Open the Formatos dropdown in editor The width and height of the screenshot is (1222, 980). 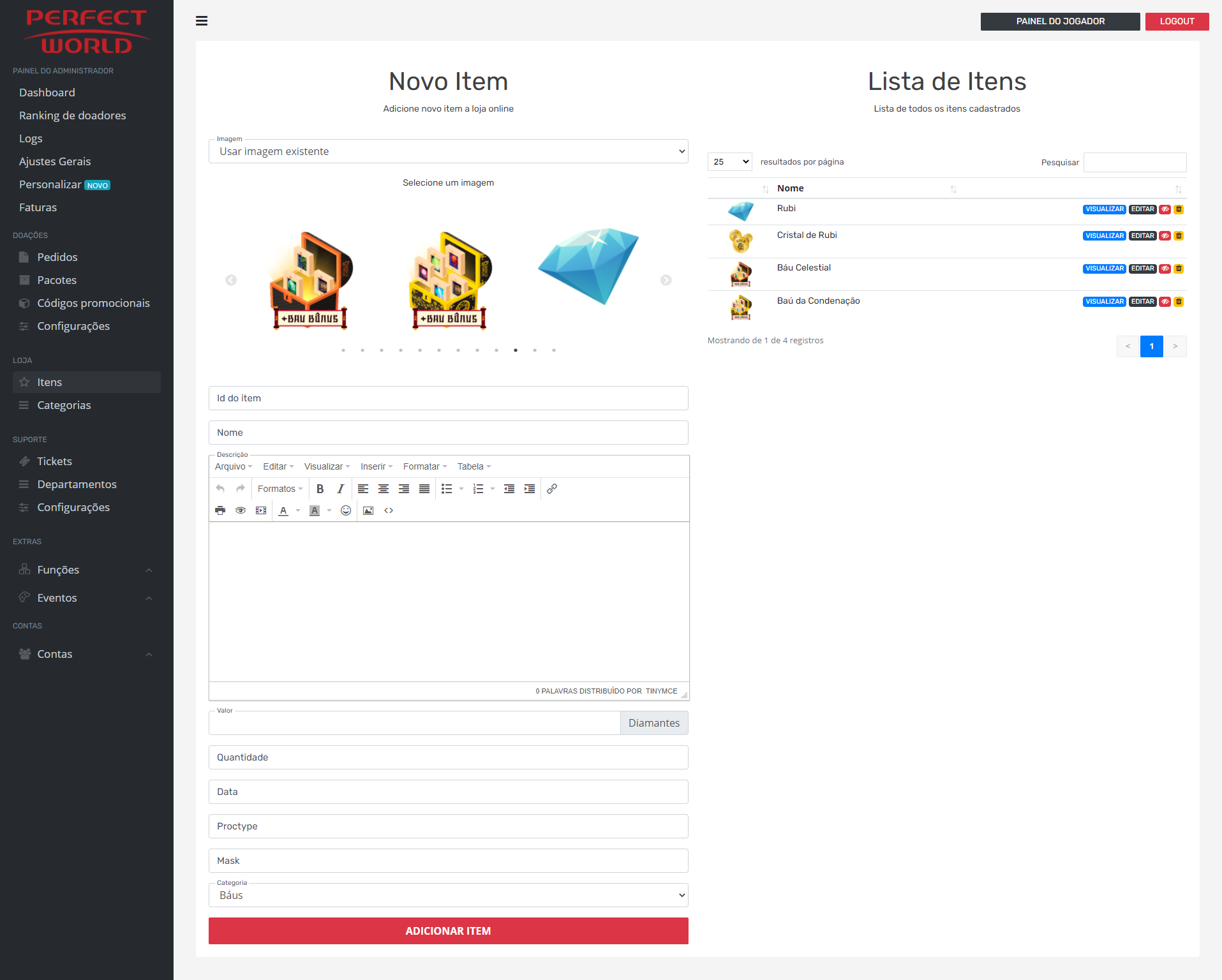pos(280,489)
